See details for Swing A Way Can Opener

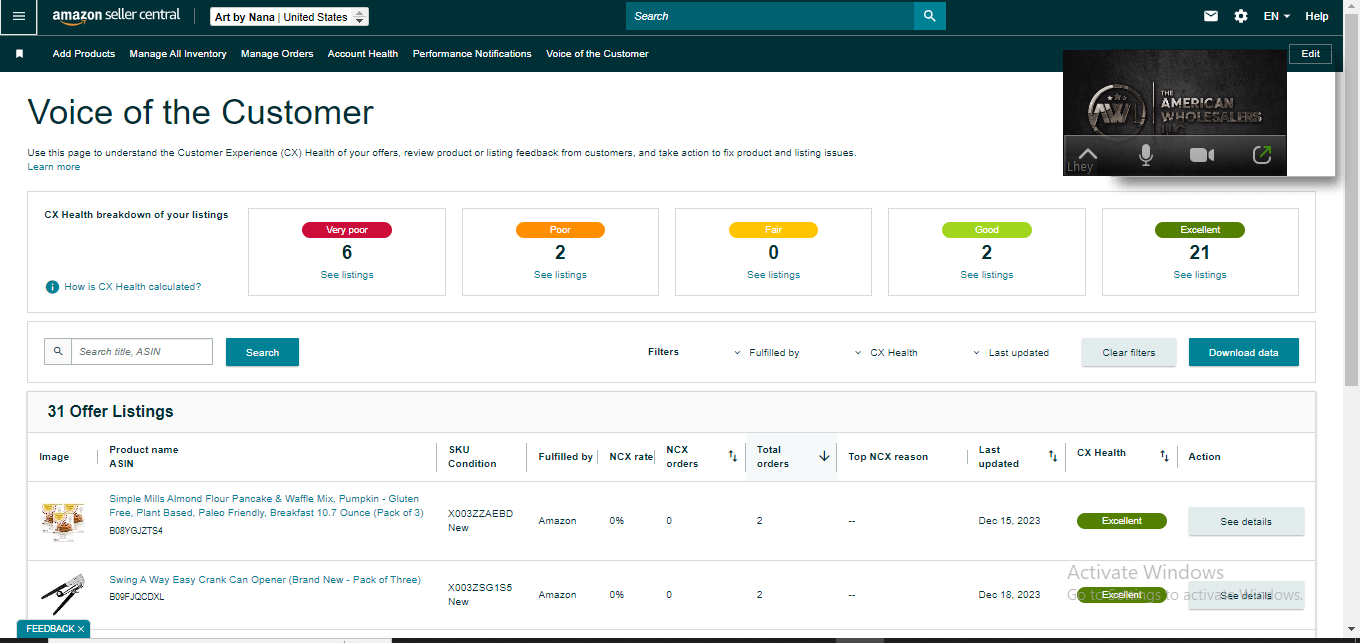click(1246, 595)
